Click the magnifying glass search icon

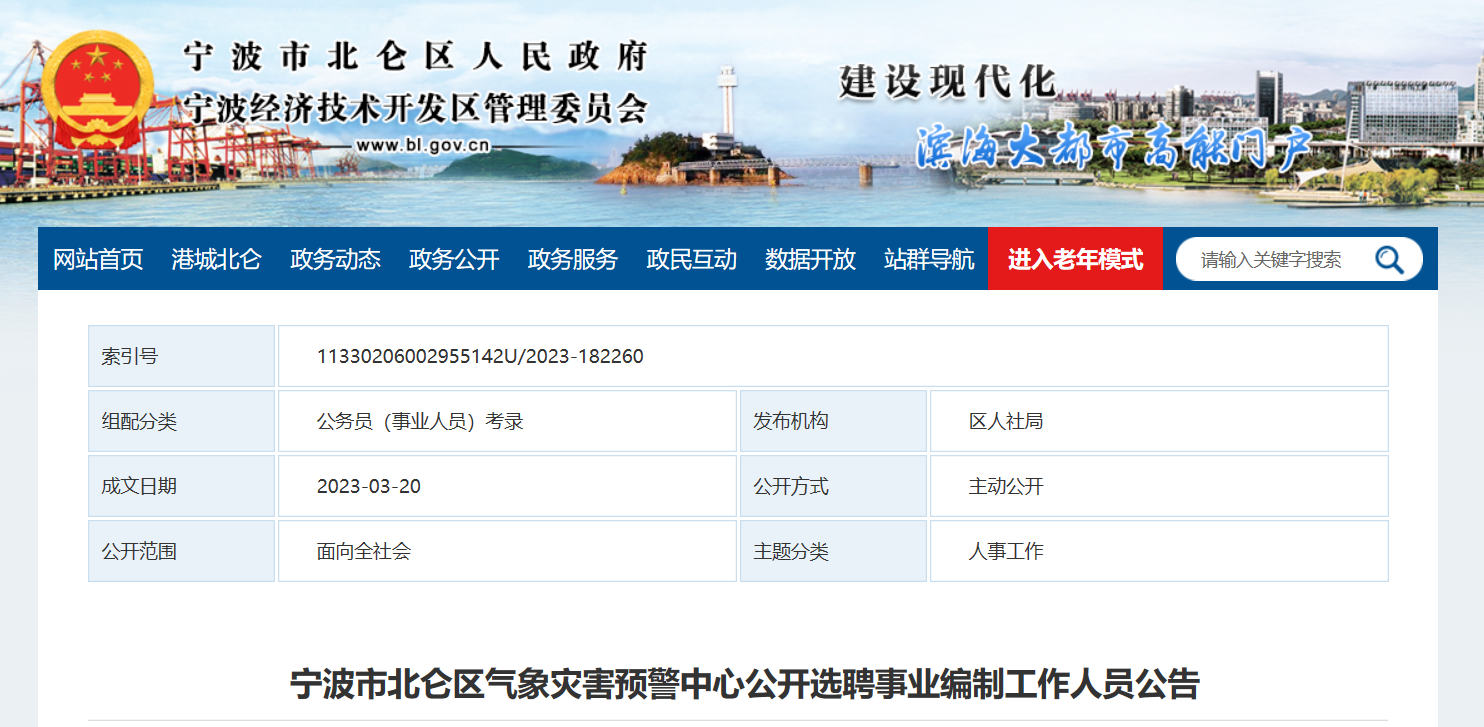1389,260
